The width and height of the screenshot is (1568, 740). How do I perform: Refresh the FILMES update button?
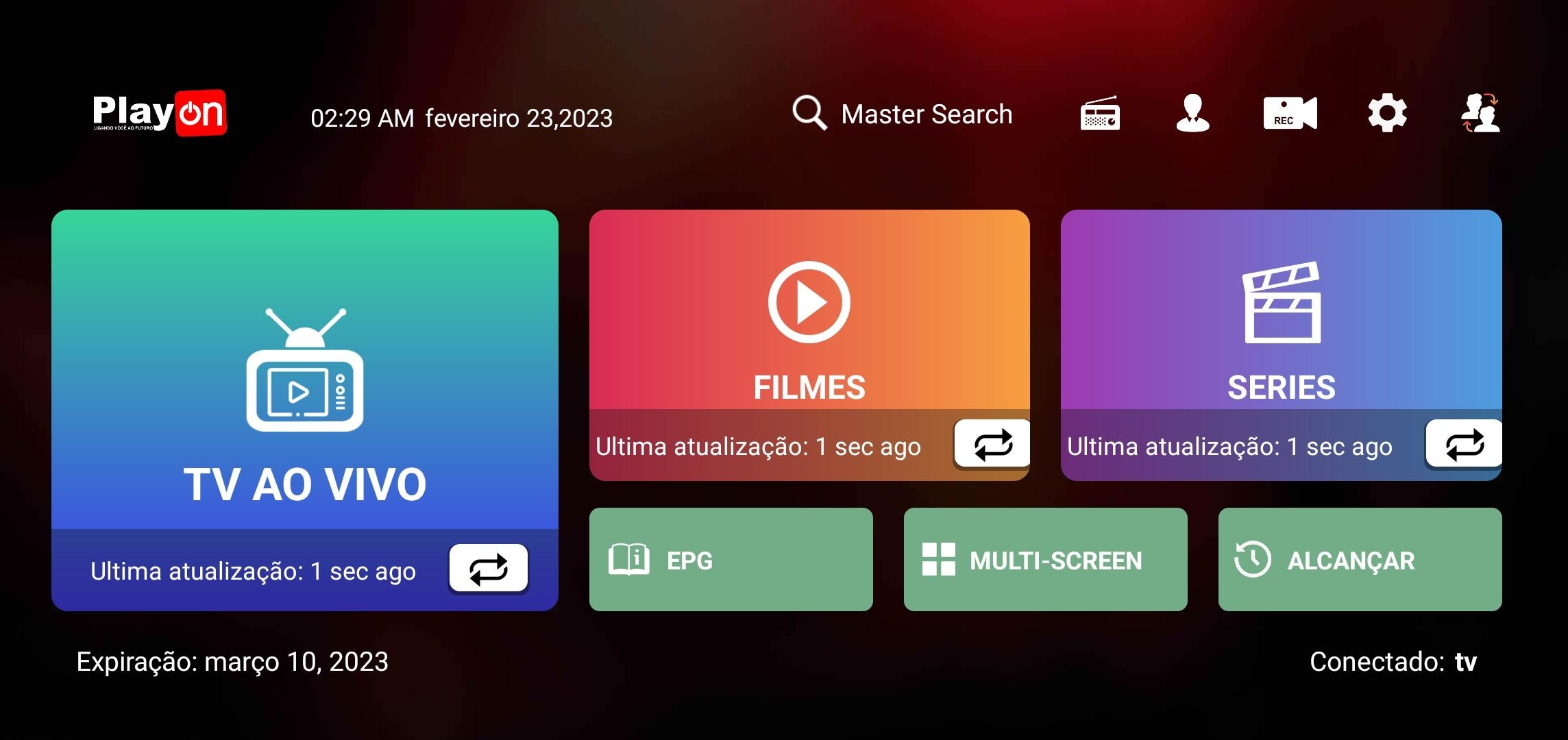[992, 445]
